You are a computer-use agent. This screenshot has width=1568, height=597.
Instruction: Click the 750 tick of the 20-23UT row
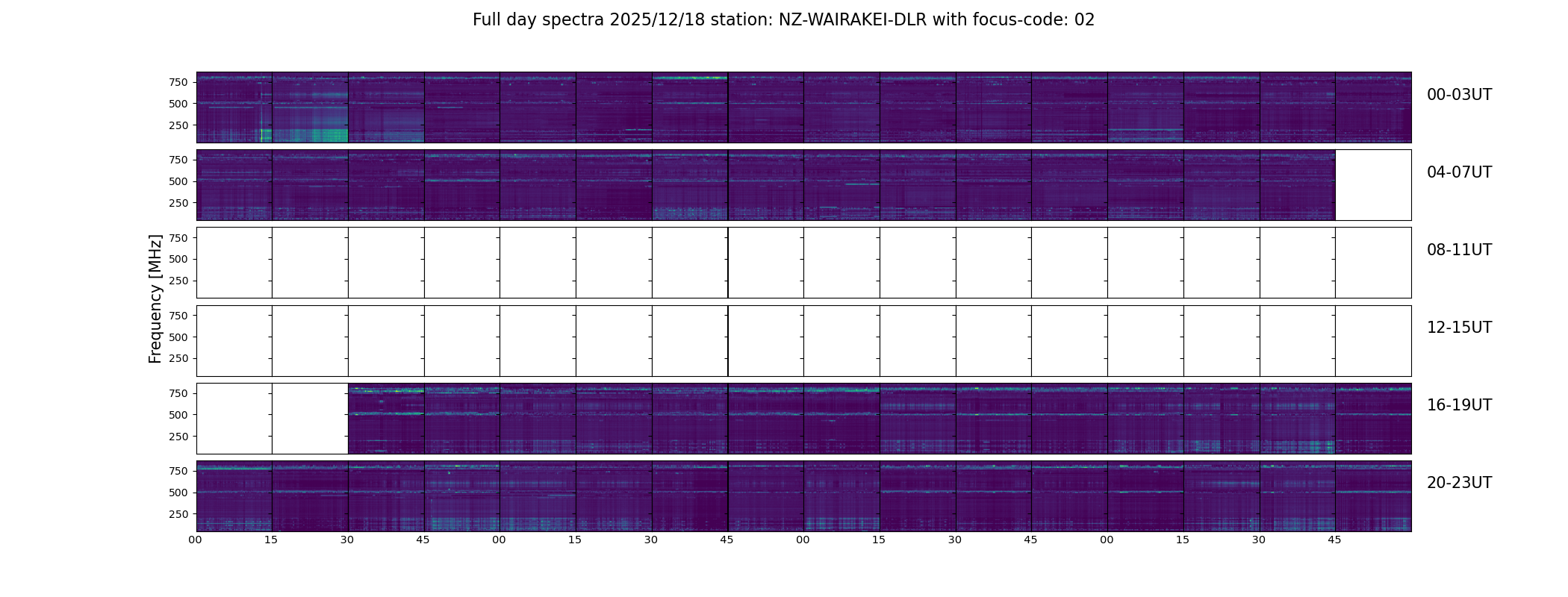point(178,471)
